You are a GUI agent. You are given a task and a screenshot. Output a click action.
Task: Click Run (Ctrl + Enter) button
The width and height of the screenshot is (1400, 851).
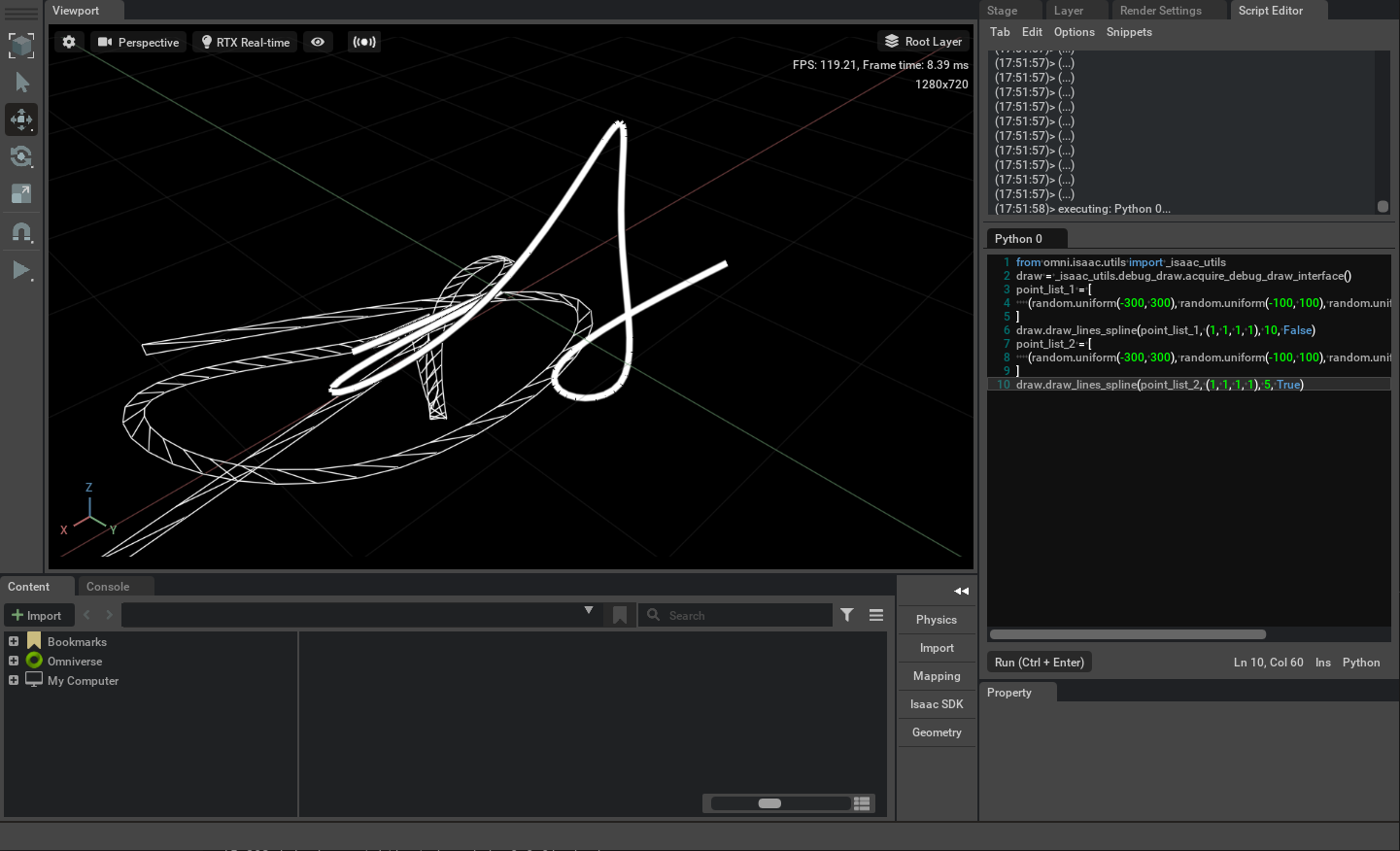1040,663
